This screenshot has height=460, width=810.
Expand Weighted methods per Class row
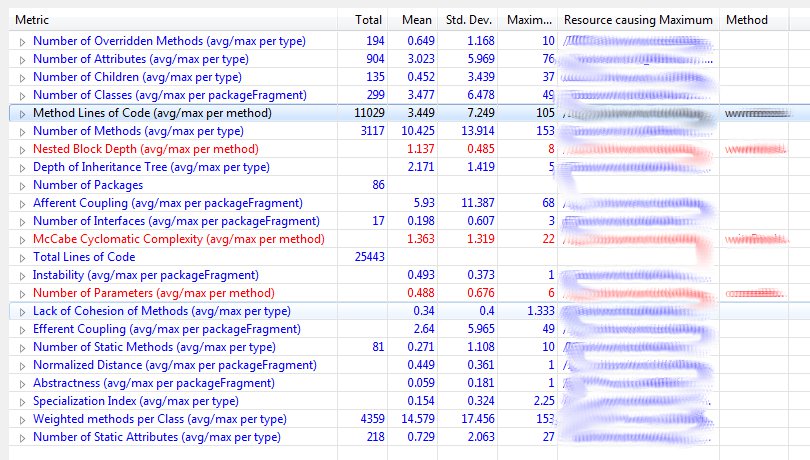click(22, 420)
